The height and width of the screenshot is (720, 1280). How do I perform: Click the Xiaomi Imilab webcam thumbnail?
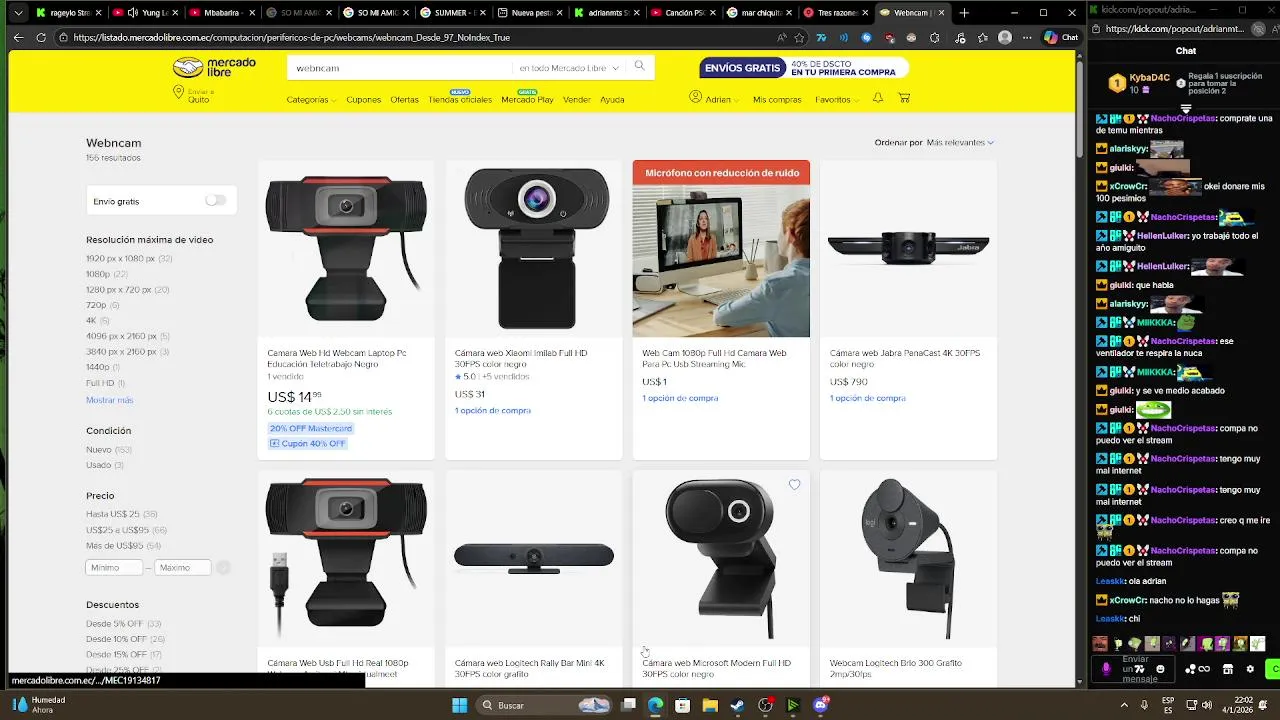coord(534,247)
